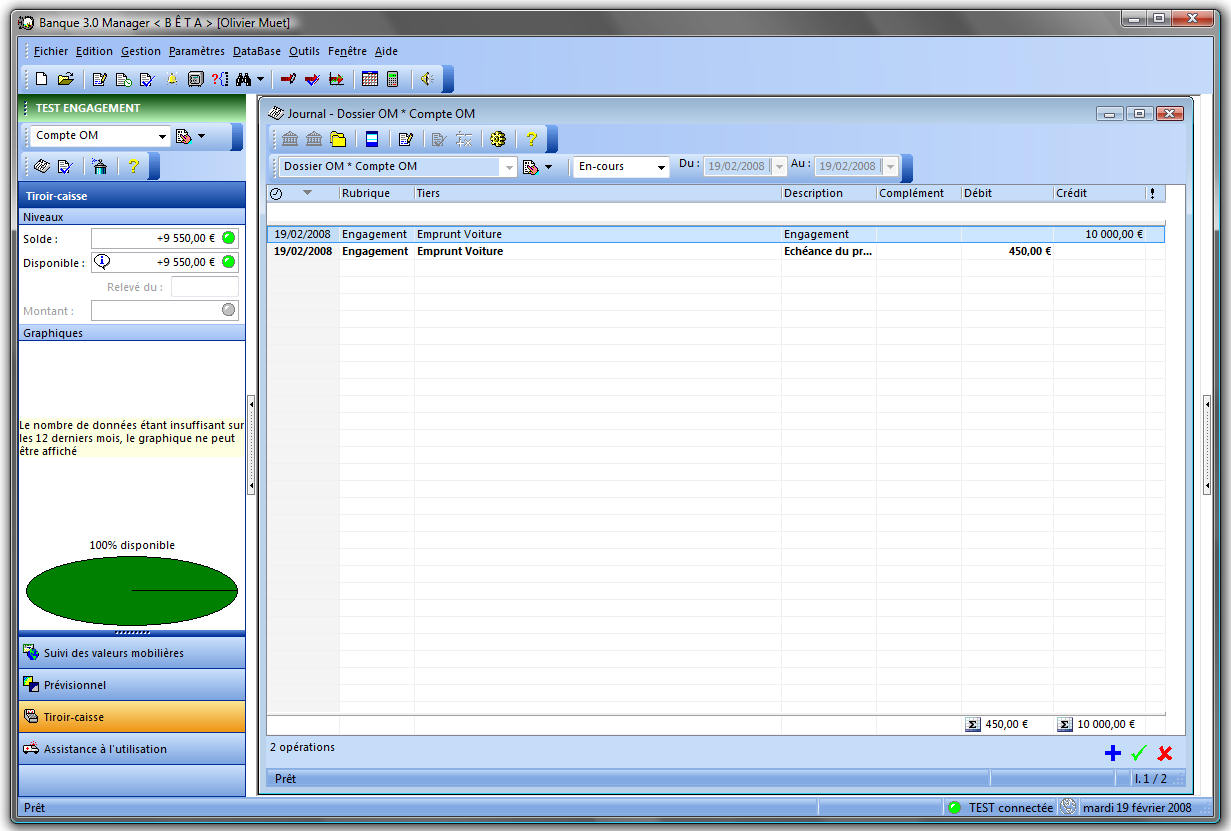Click the red X delete icon

1164,753
